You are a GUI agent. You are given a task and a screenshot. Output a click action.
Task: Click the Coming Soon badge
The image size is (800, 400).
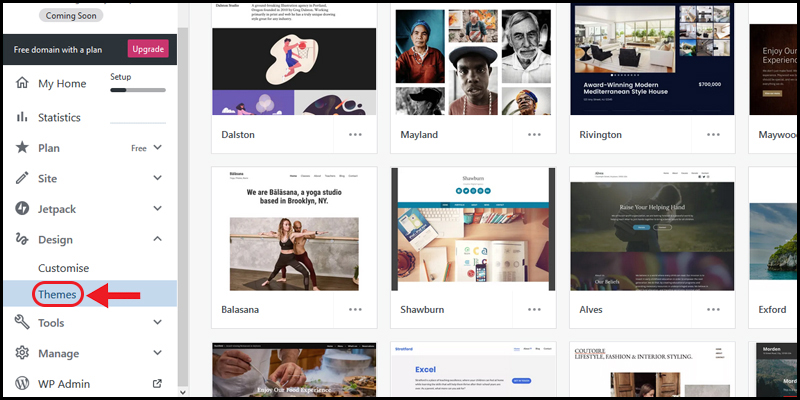(x=71, y=15)
